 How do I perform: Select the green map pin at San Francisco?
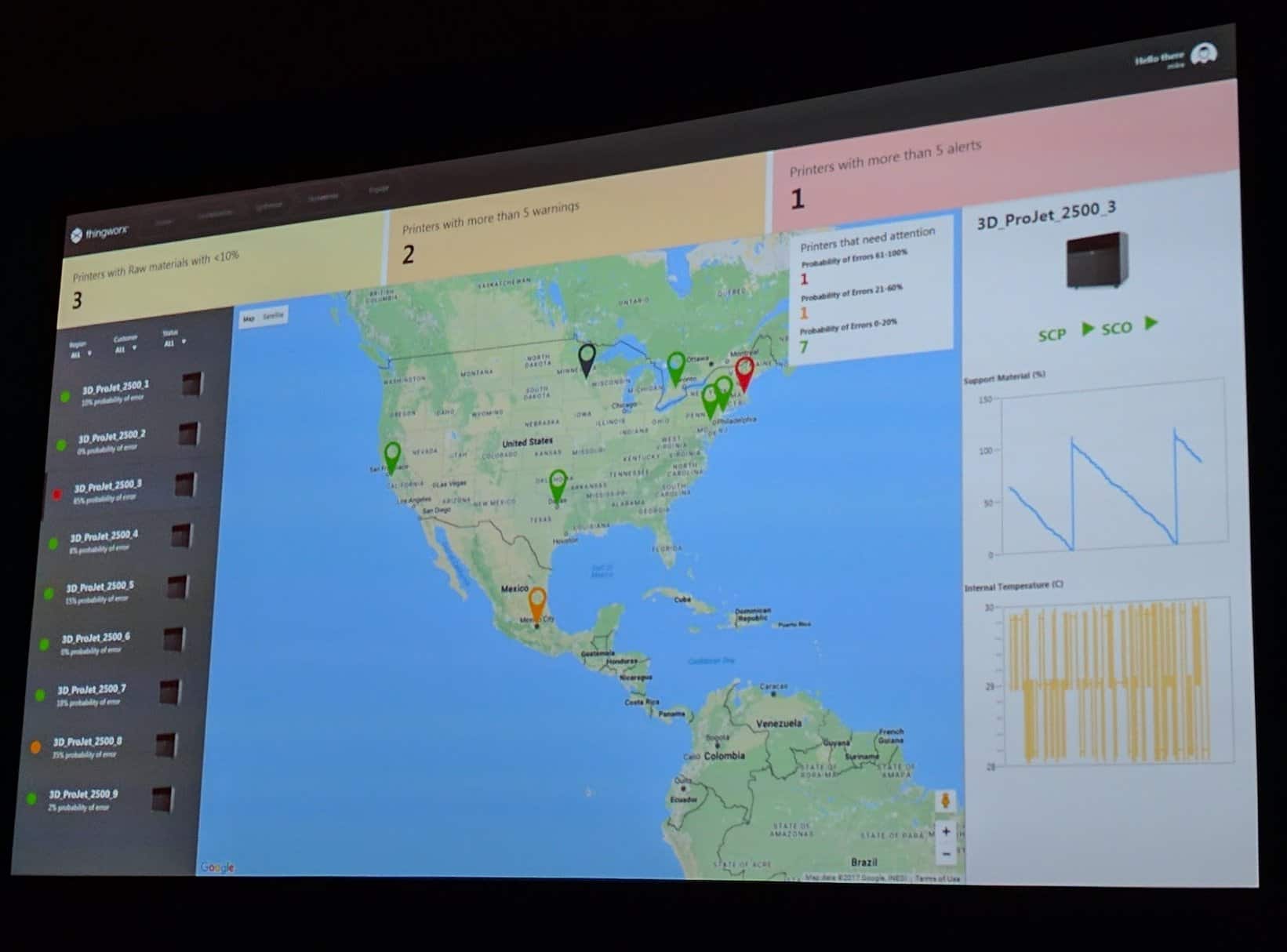[x=392, y=459]
